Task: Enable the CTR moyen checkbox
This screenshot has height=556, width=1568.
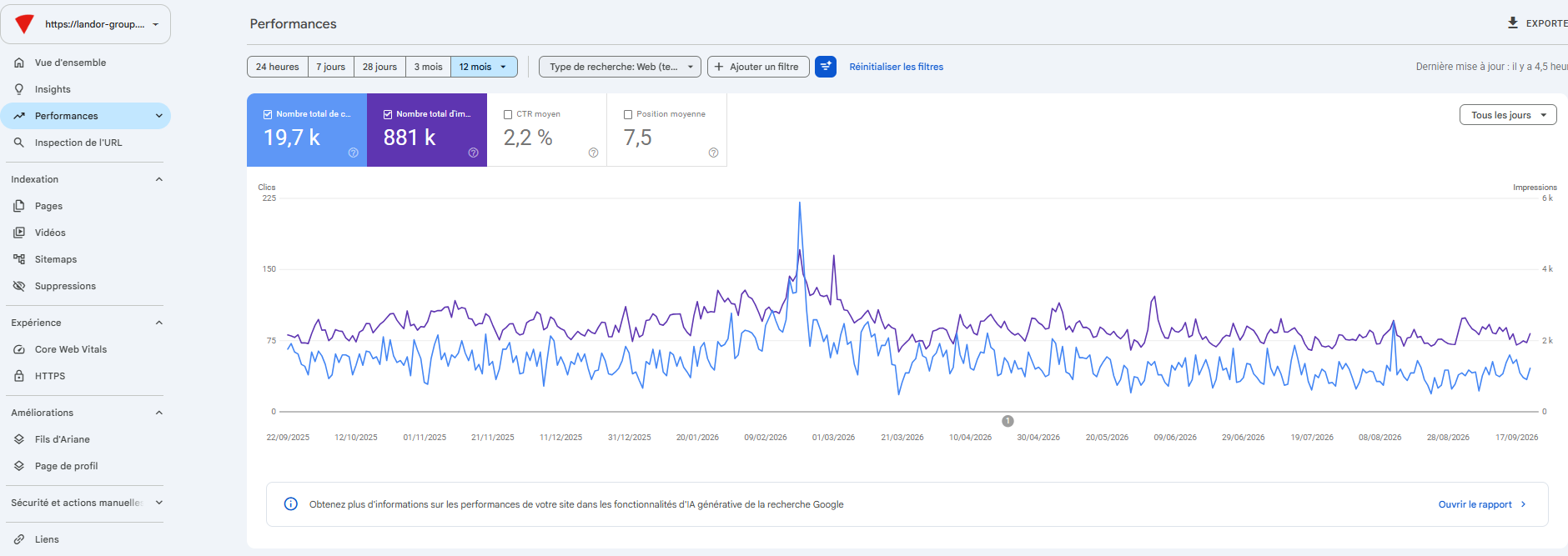Action: click(508, 114)
